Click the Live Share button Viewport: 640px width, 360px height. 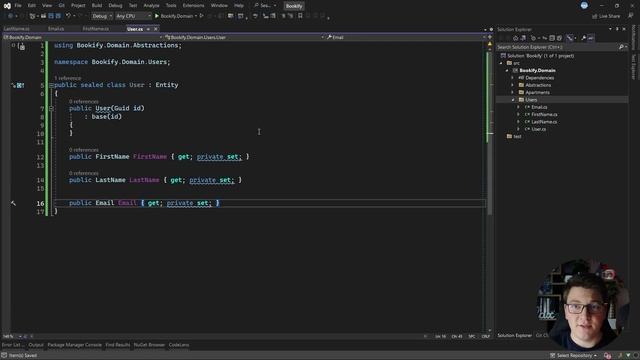(x=607, y=16)
